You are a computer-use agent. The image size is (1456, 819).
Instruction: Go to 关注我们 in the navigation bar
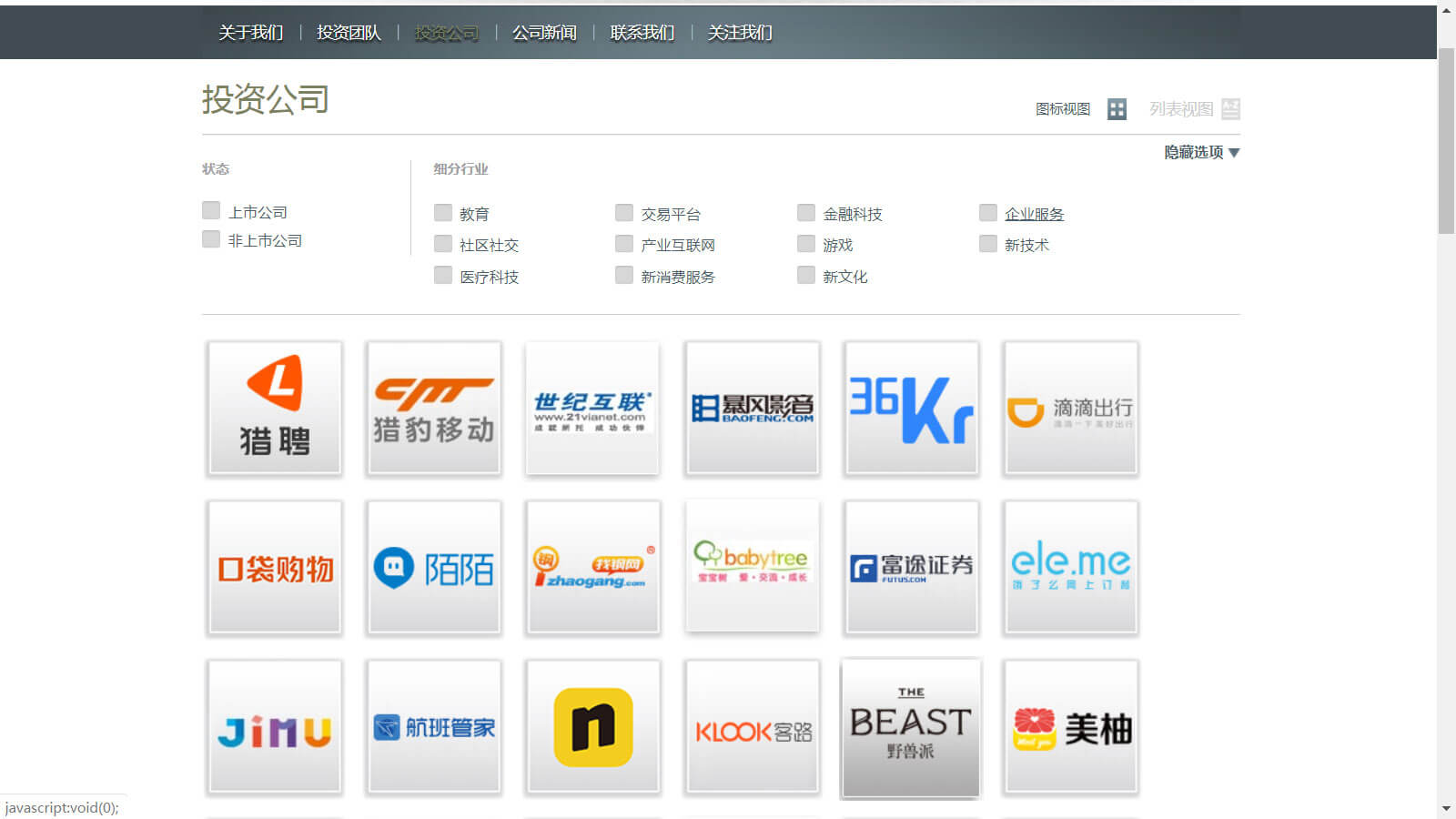[740, 33]
